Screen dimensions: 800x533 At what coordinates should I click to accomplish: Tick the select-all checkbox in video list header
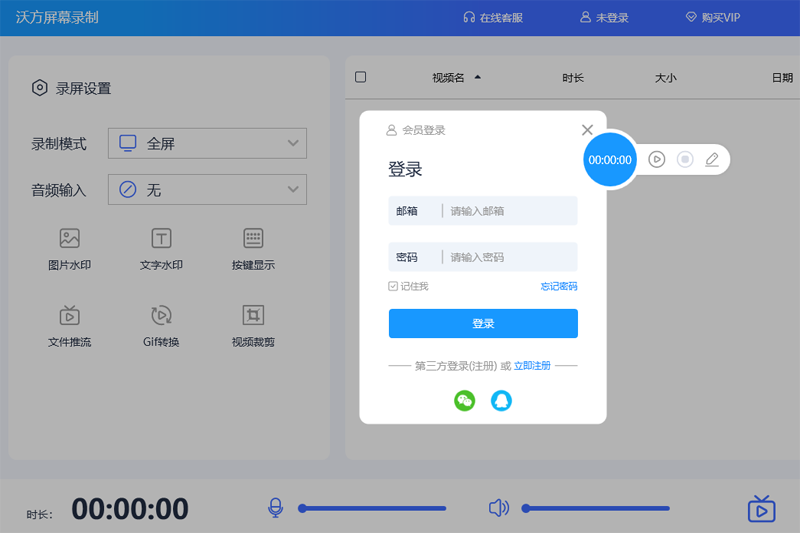point(361,77)
